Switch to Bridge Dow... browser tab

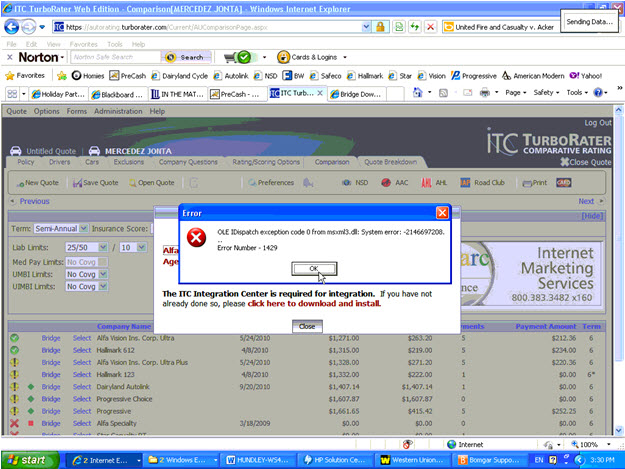(356, 94)
